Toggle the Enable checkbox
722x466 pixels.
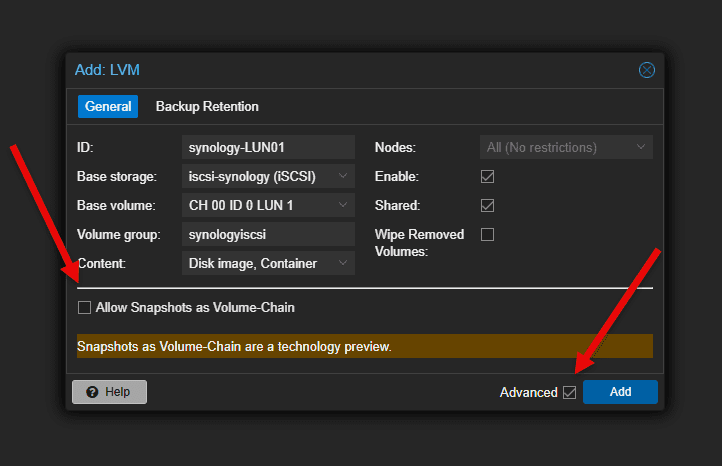click(x=487, y=176)
